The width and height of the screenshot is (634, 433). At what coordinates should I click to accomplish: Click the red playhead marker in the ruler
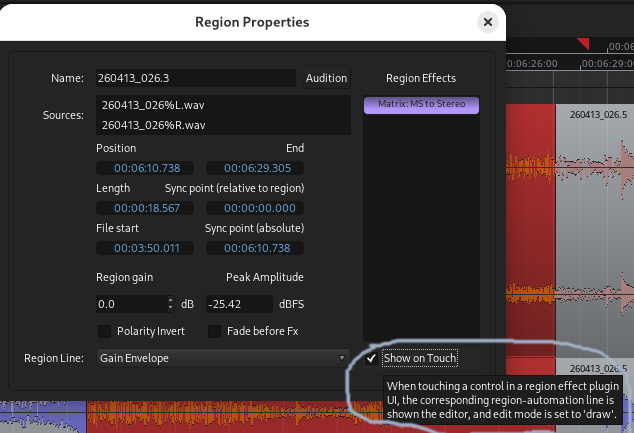(584, 43)
